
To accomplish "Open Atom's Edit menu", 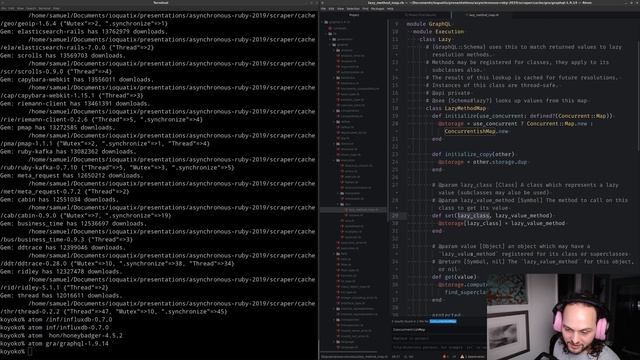I will pyautogui.click(x=331, y=9).
